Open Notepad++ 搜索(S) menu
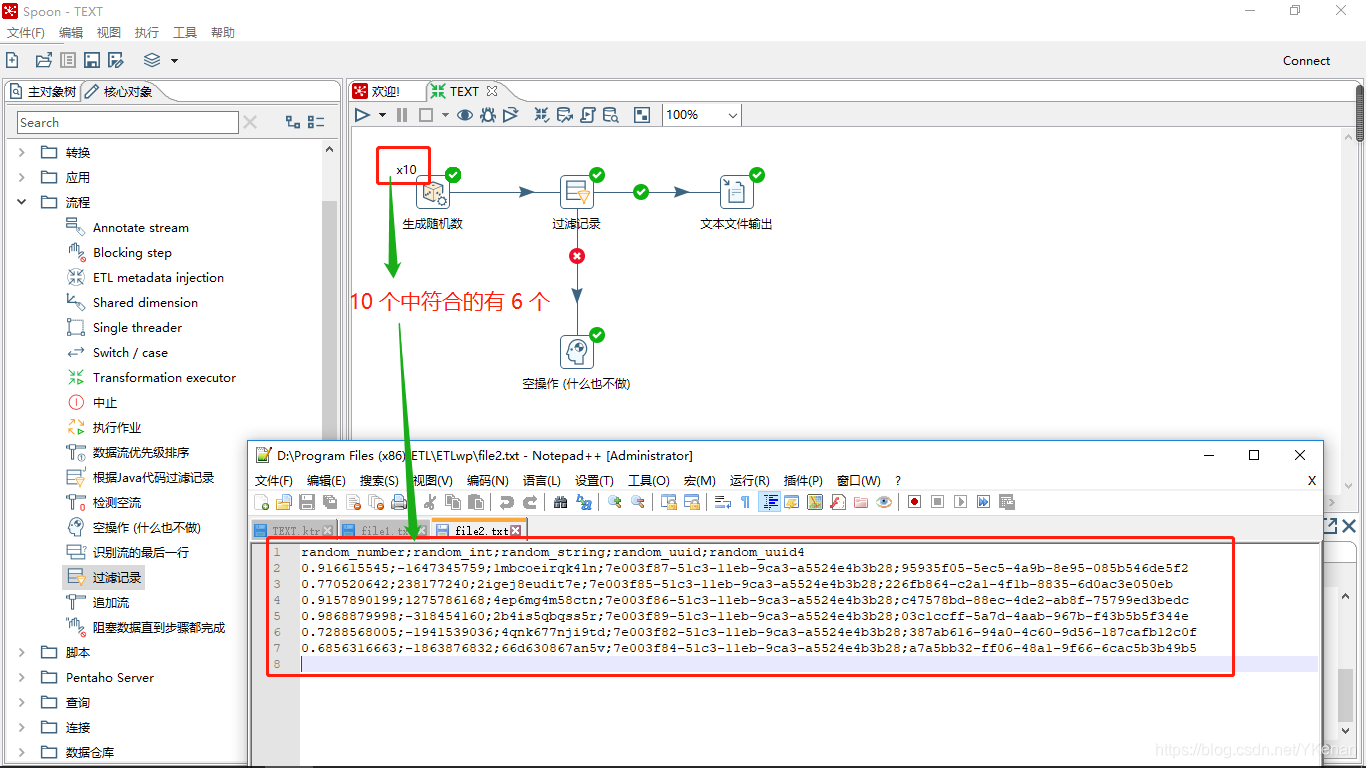Viewport: 1366px width, 768px height. pos(379,481)
